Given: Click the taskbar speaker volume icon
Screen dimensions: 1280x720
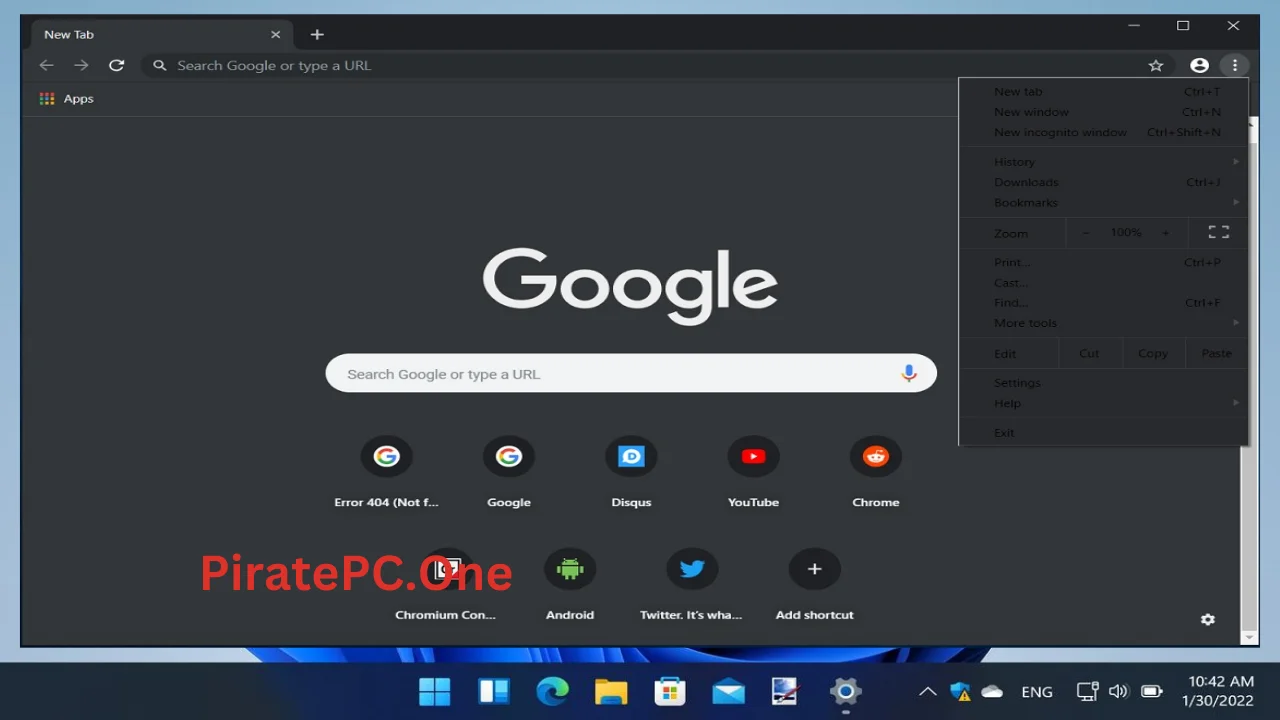Looking at the screenshot, I should 1119,691.
